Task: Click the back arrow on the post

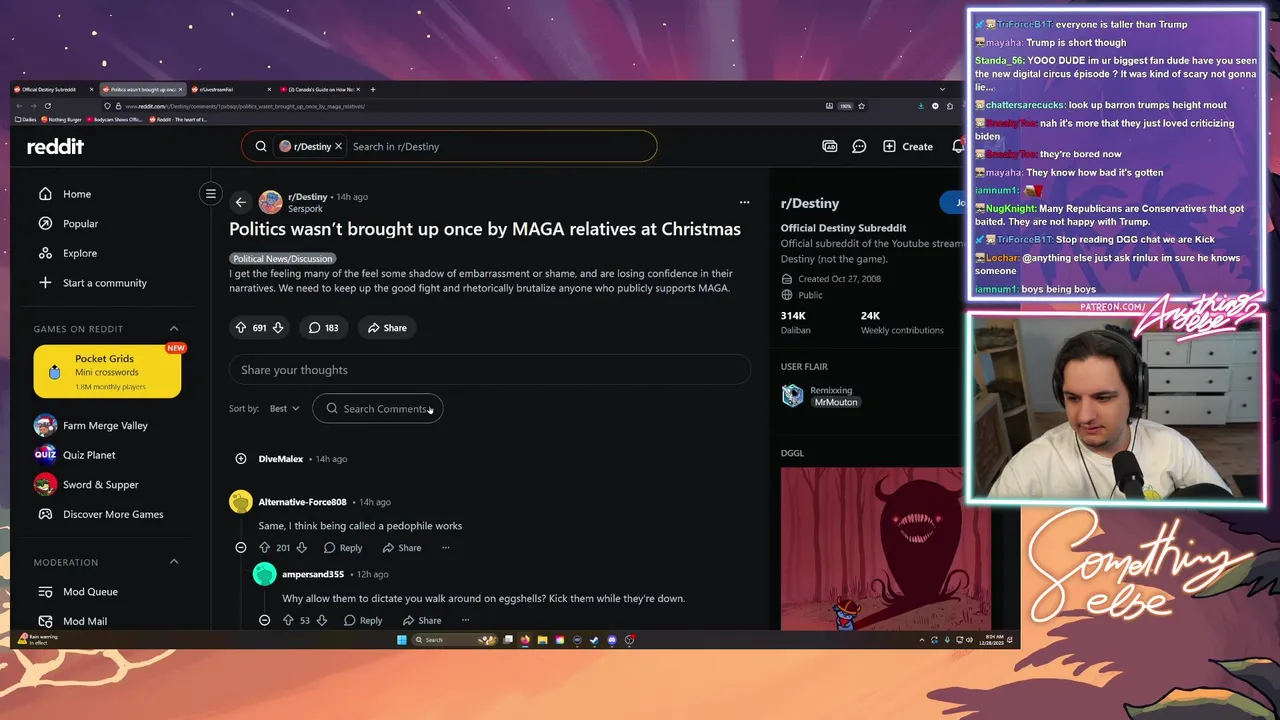Action: point(240,202)
